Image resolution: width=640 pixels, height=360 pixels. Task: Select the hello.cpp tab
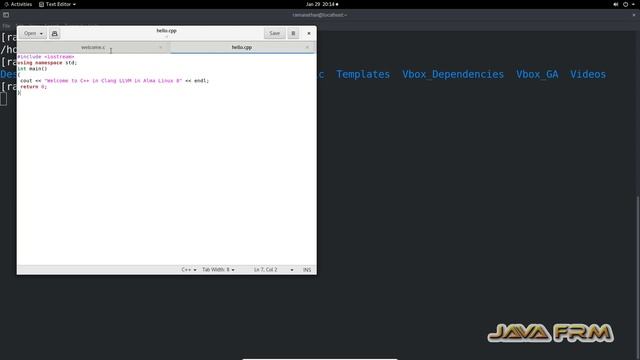[x=242, y=47]
